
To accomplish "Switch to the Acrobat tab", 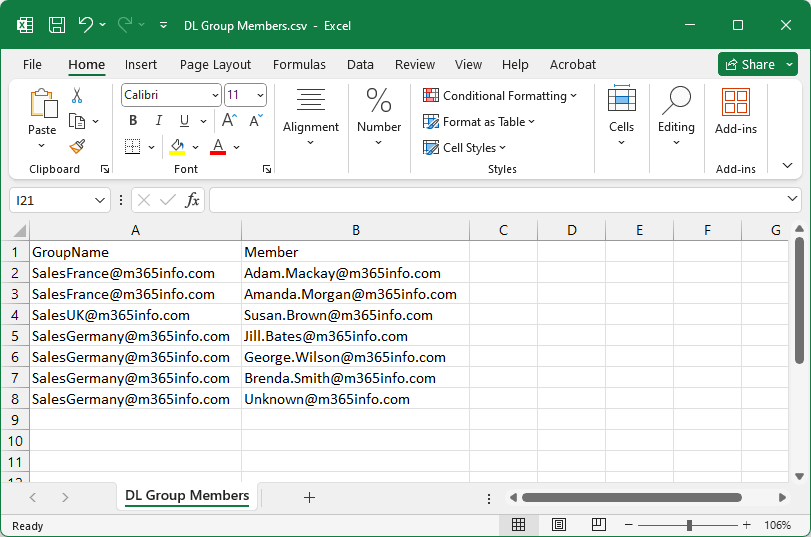I will (x=573, y=65).
